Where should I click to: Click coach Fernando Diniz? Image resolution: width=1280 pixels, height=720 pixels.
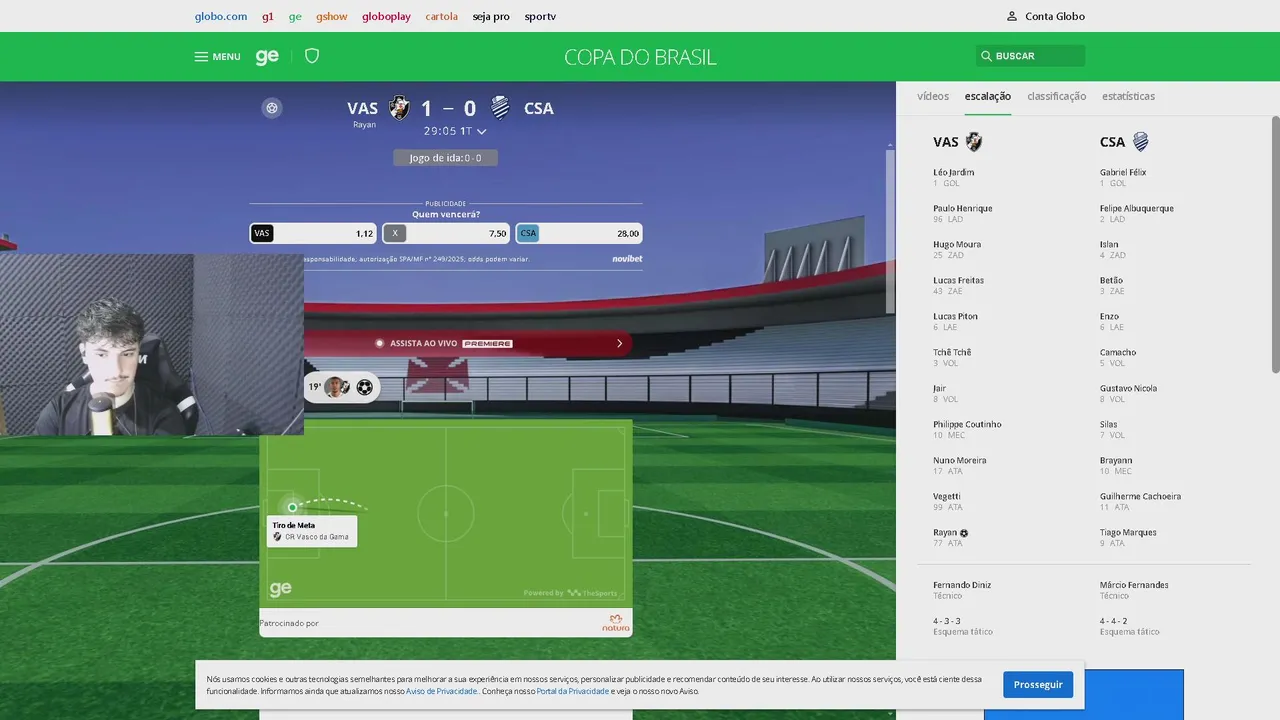[962, 585]
